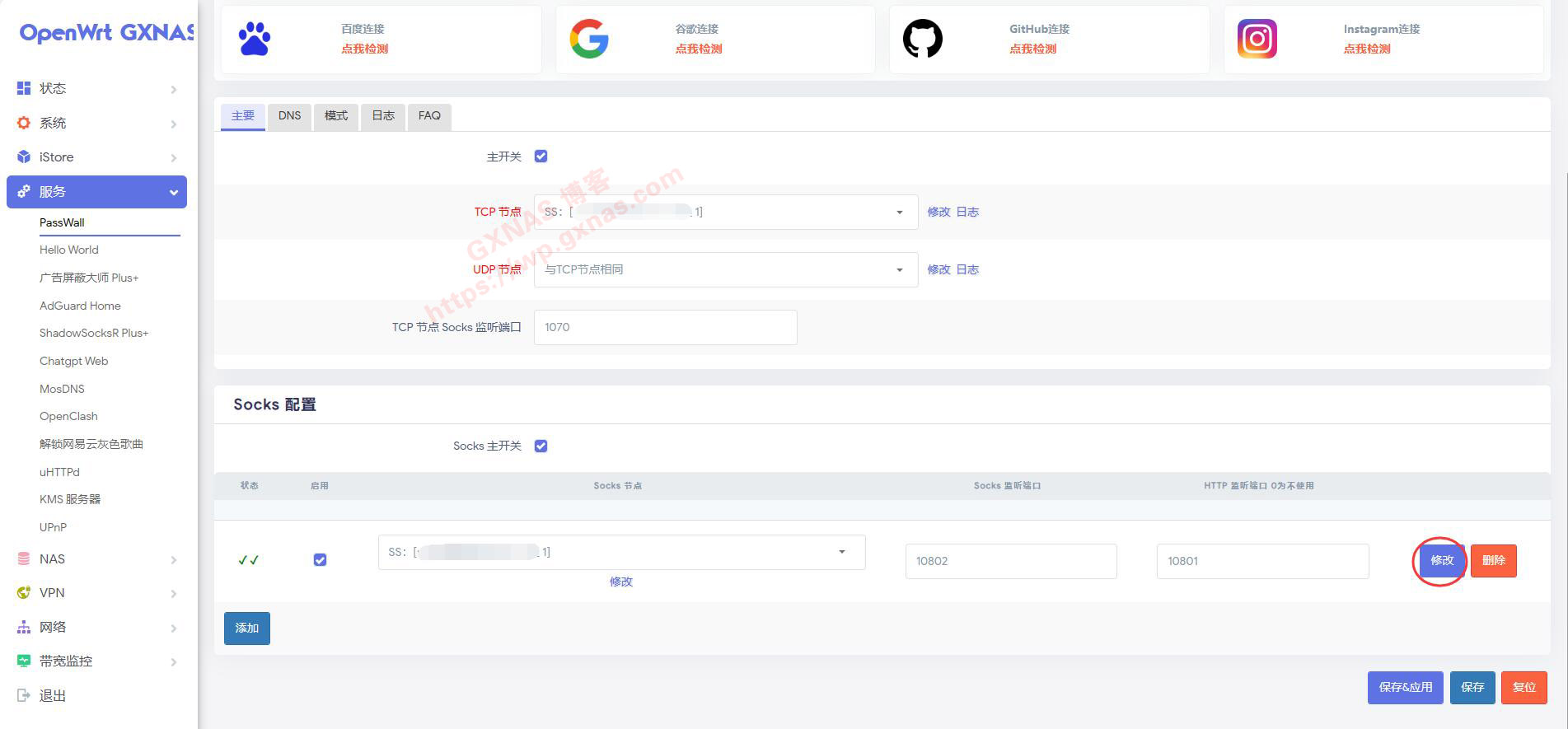Toggle the Socks 主开关 checkbox
1568x729 pixels.
coord(541,446)
